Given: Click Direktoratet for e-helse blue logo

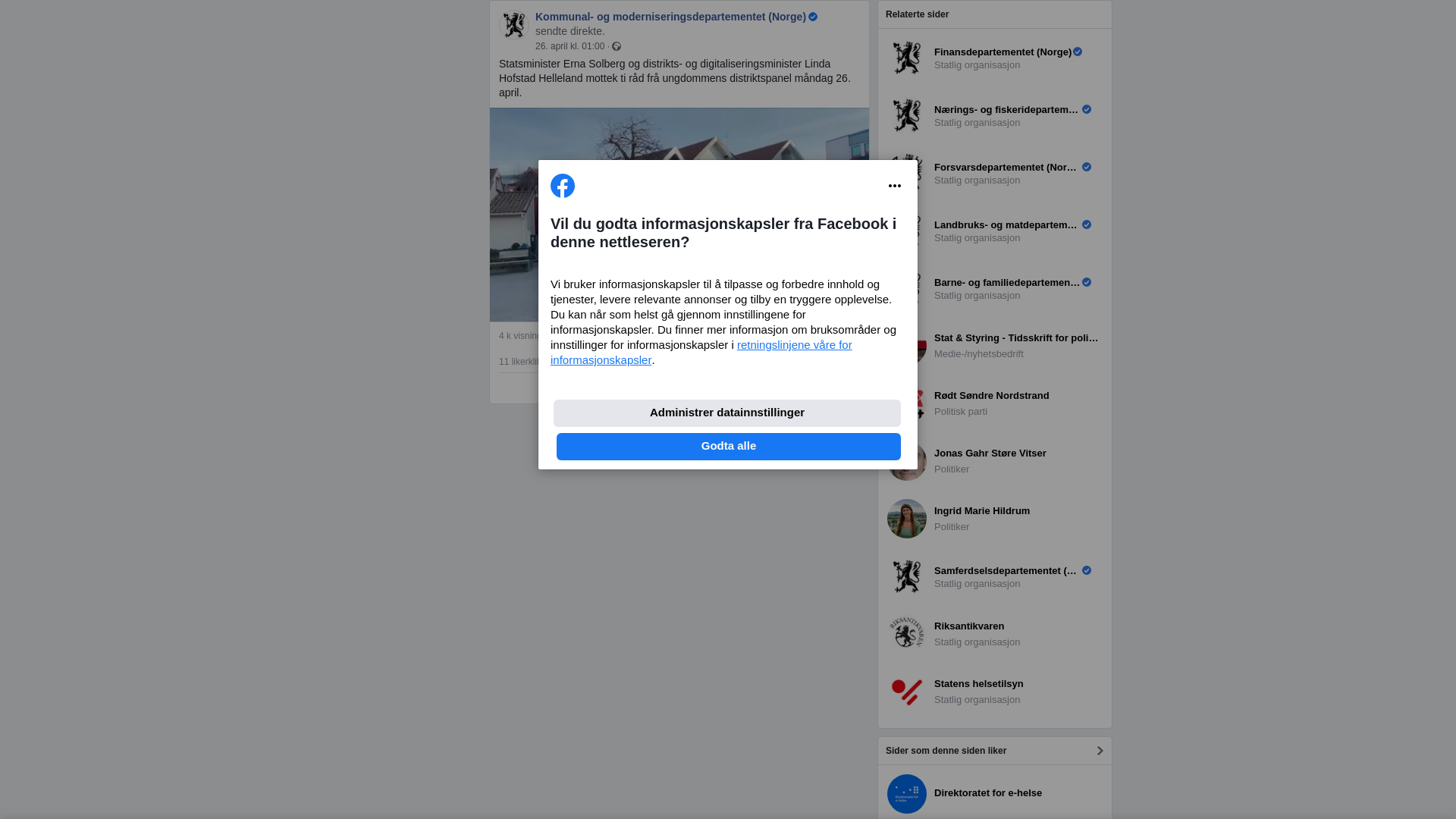Looking at the screenshot, I should tap(907, 794).
